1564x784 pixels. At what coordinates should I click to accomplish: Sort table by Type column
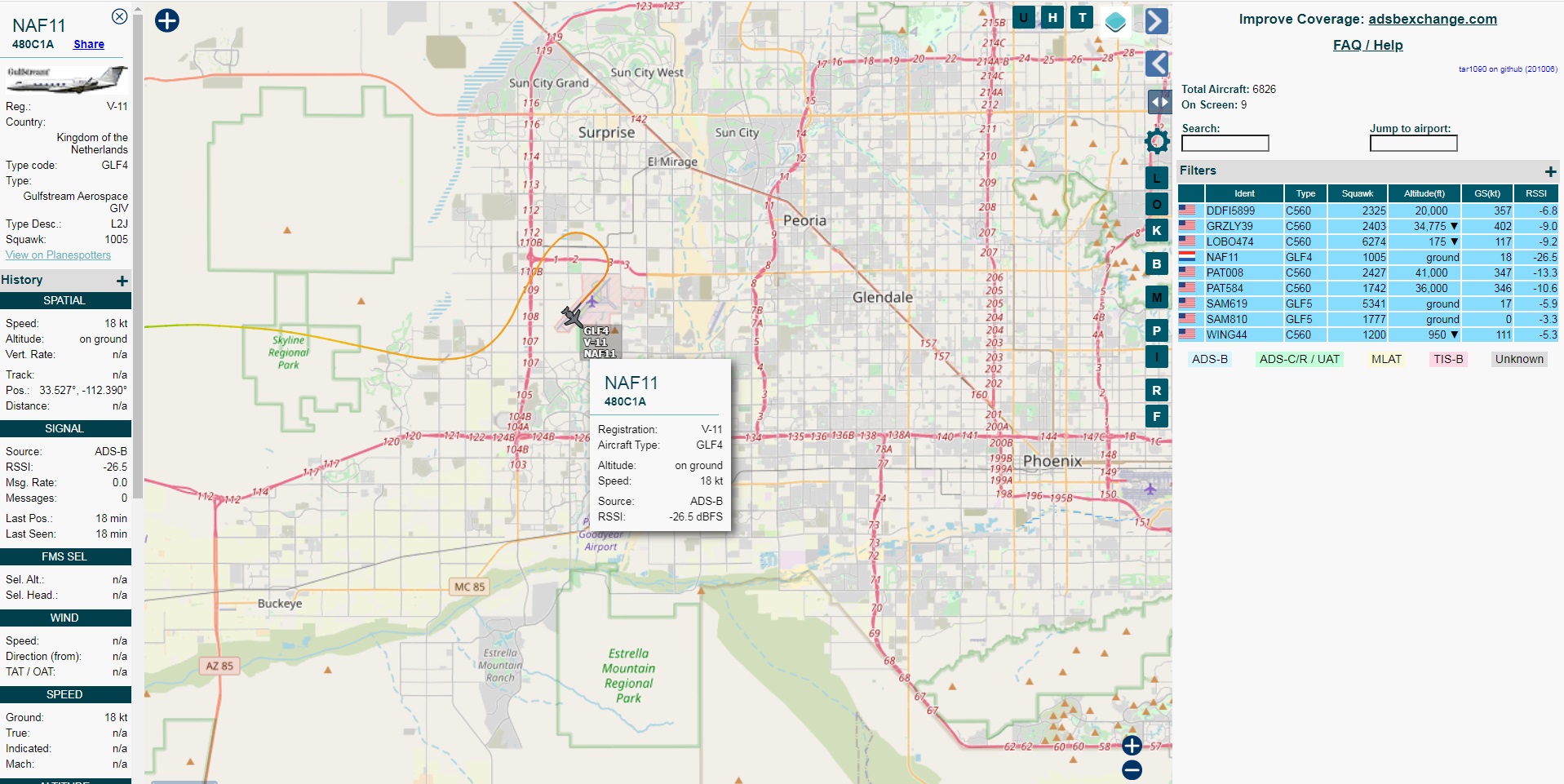click(1305, 193)
